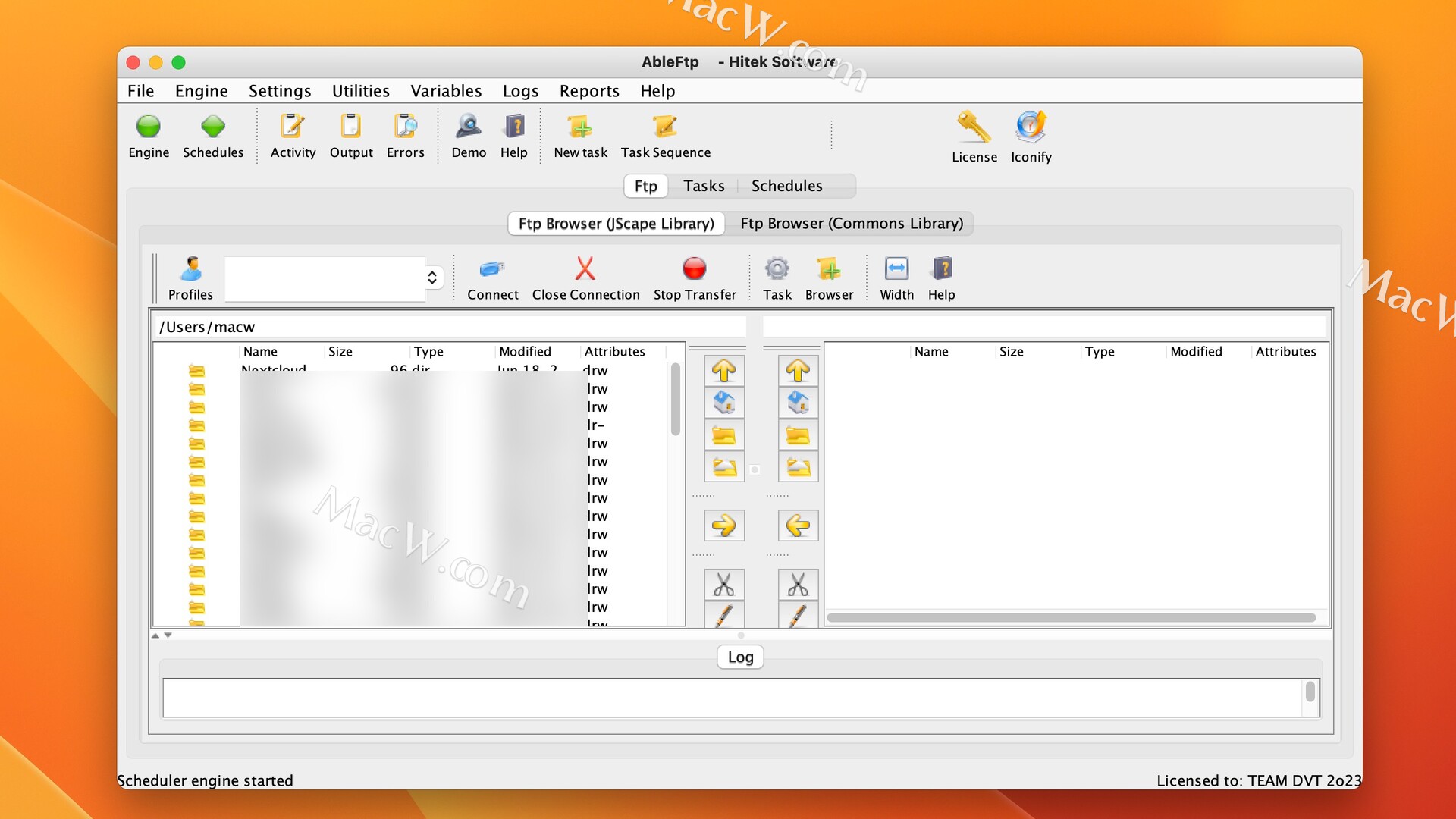This screenshot has height=819, width=1456.
Task: Click the remote new folder icon
Action: (798, 435)
